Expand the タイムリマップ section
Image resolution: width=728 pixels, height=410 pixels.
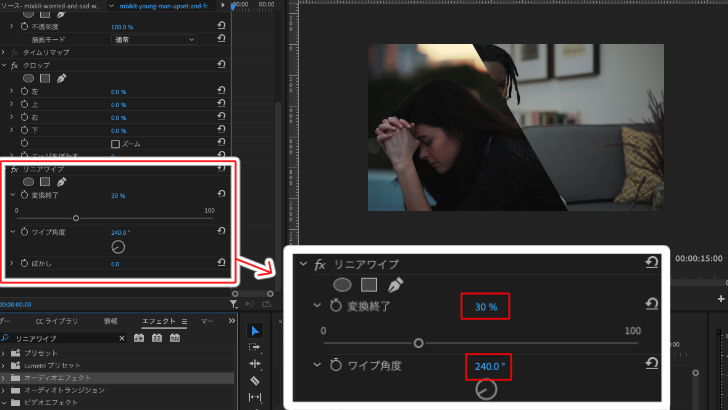pos(3,52)
